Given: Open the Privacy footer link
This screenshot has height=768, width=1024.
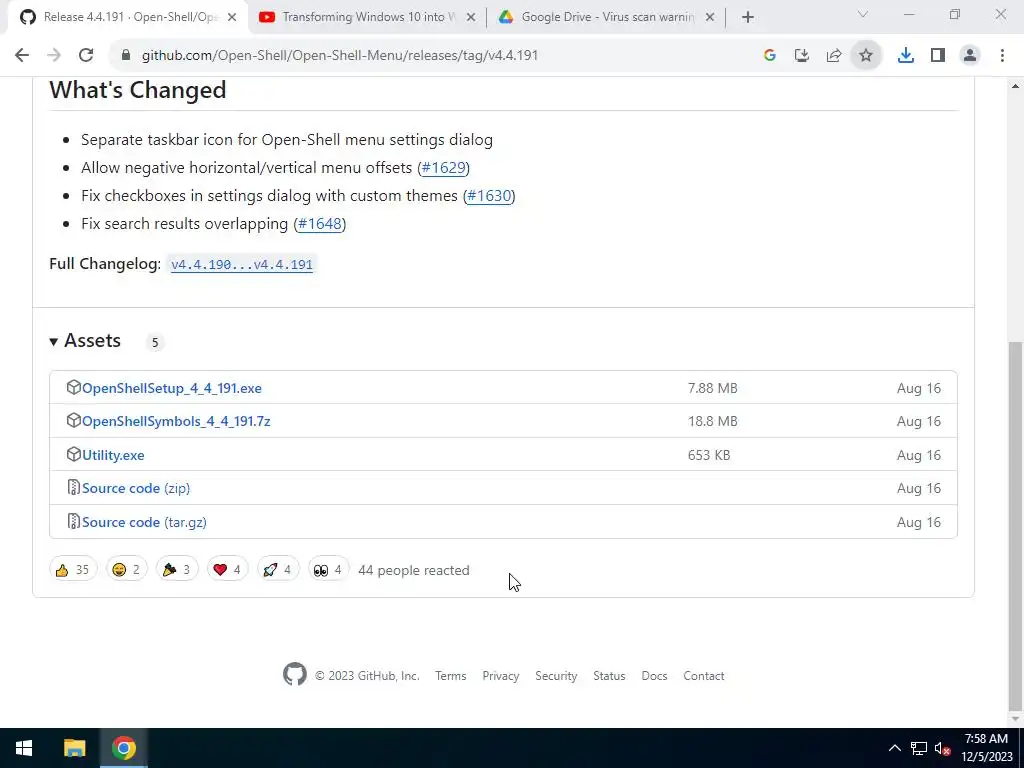Looking at the screenshot, I should coord(501,676).
